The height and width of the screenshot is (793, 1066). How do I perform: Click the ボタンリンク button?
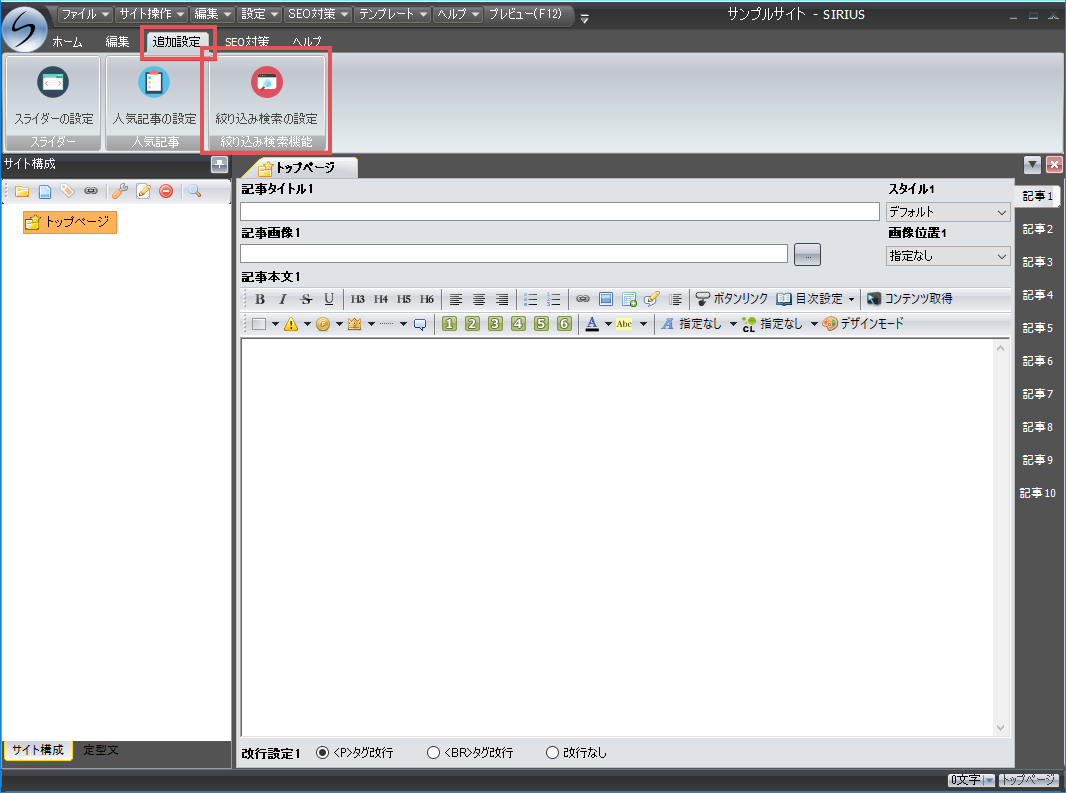click(x=732, y=299)
